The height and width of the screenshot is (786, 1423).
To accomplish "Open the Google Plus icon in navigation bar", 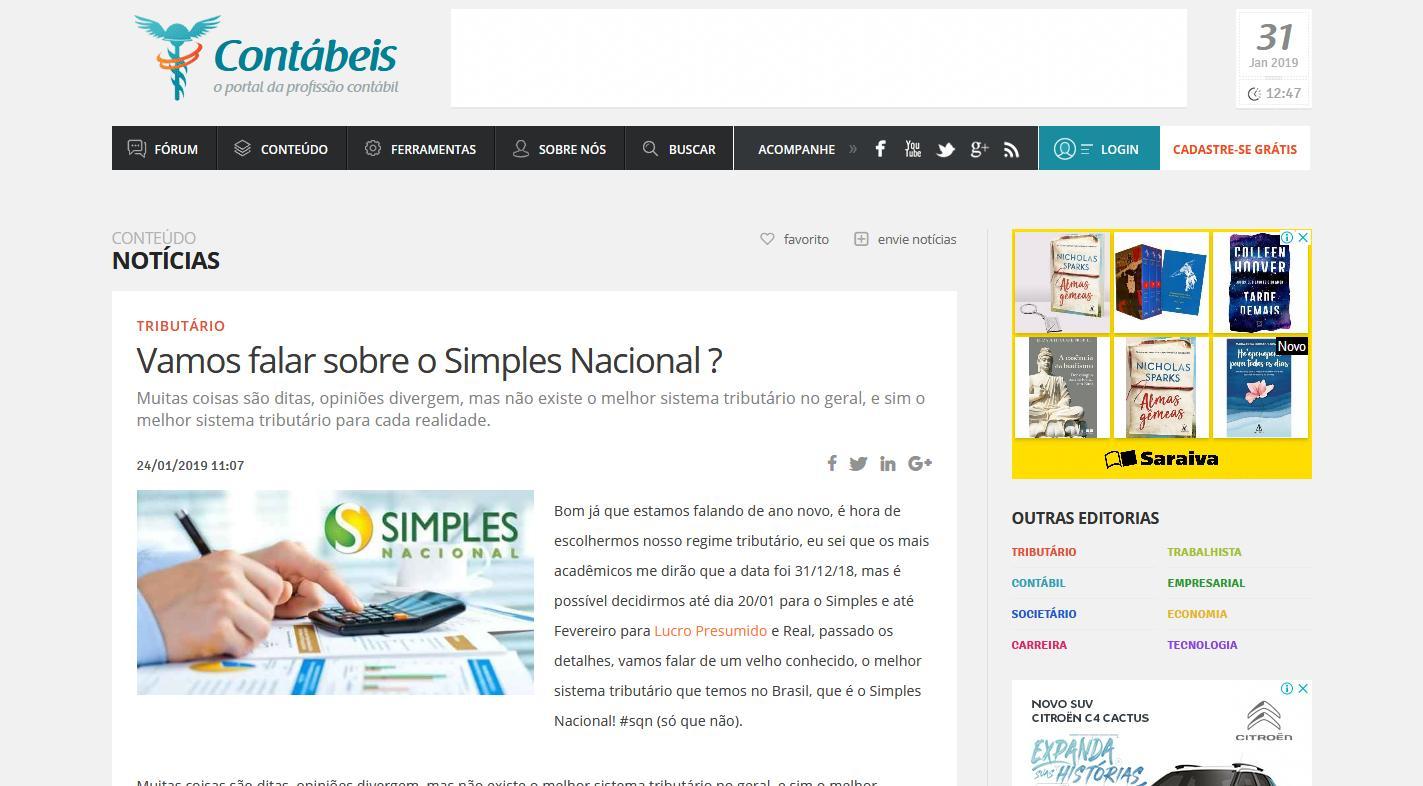I will pyautogui.click(x=979, y=149).
